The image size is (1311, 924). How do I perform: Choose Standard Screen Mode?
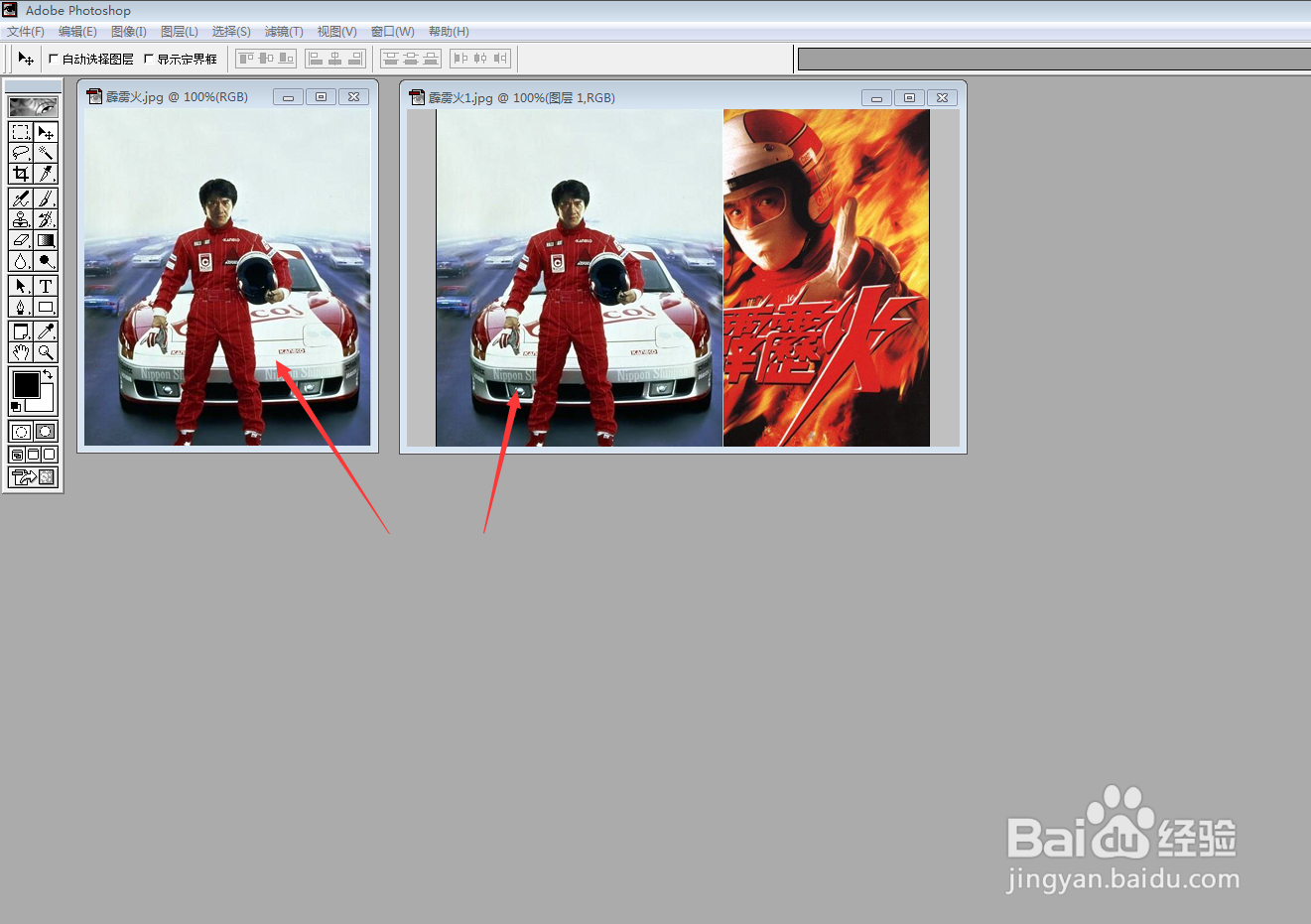pos(17,455)
